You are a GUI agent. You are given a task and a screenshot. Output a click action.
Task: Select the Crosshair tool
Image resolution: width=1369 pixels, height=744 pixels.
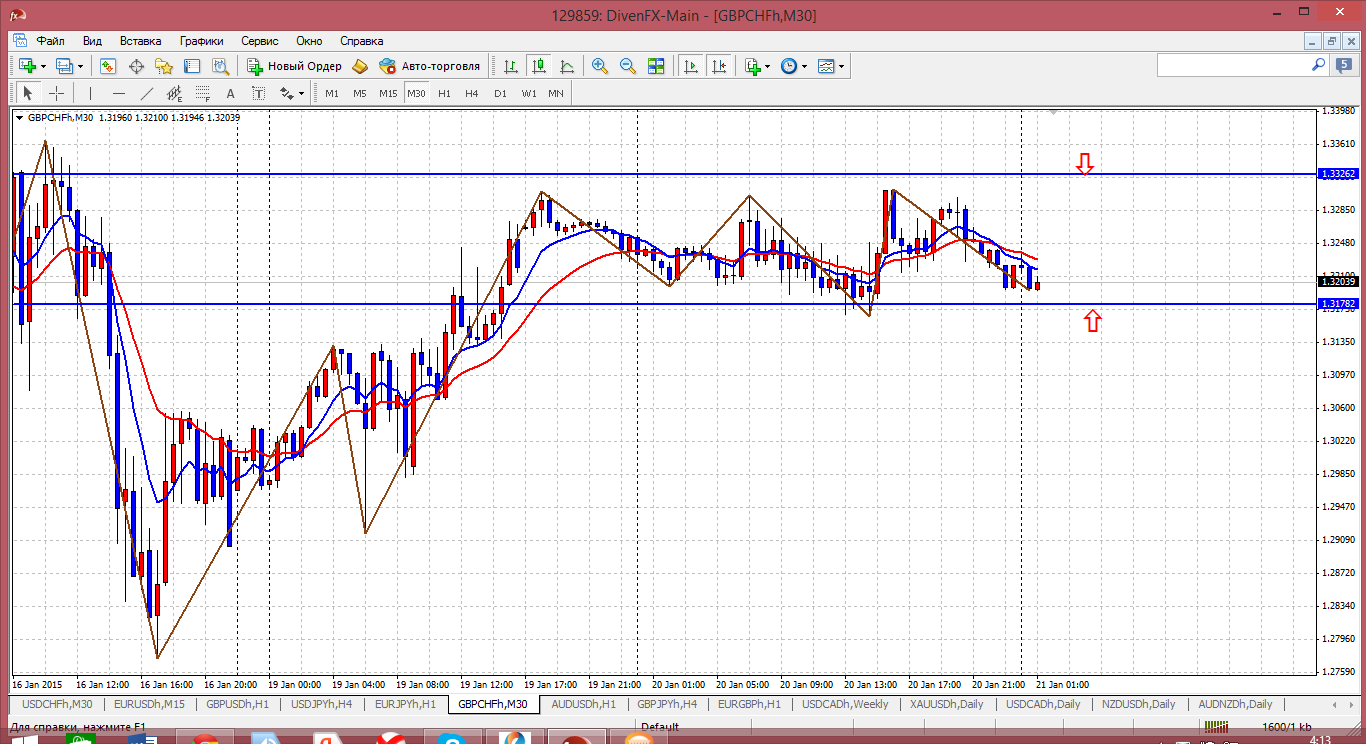[57, 93]
